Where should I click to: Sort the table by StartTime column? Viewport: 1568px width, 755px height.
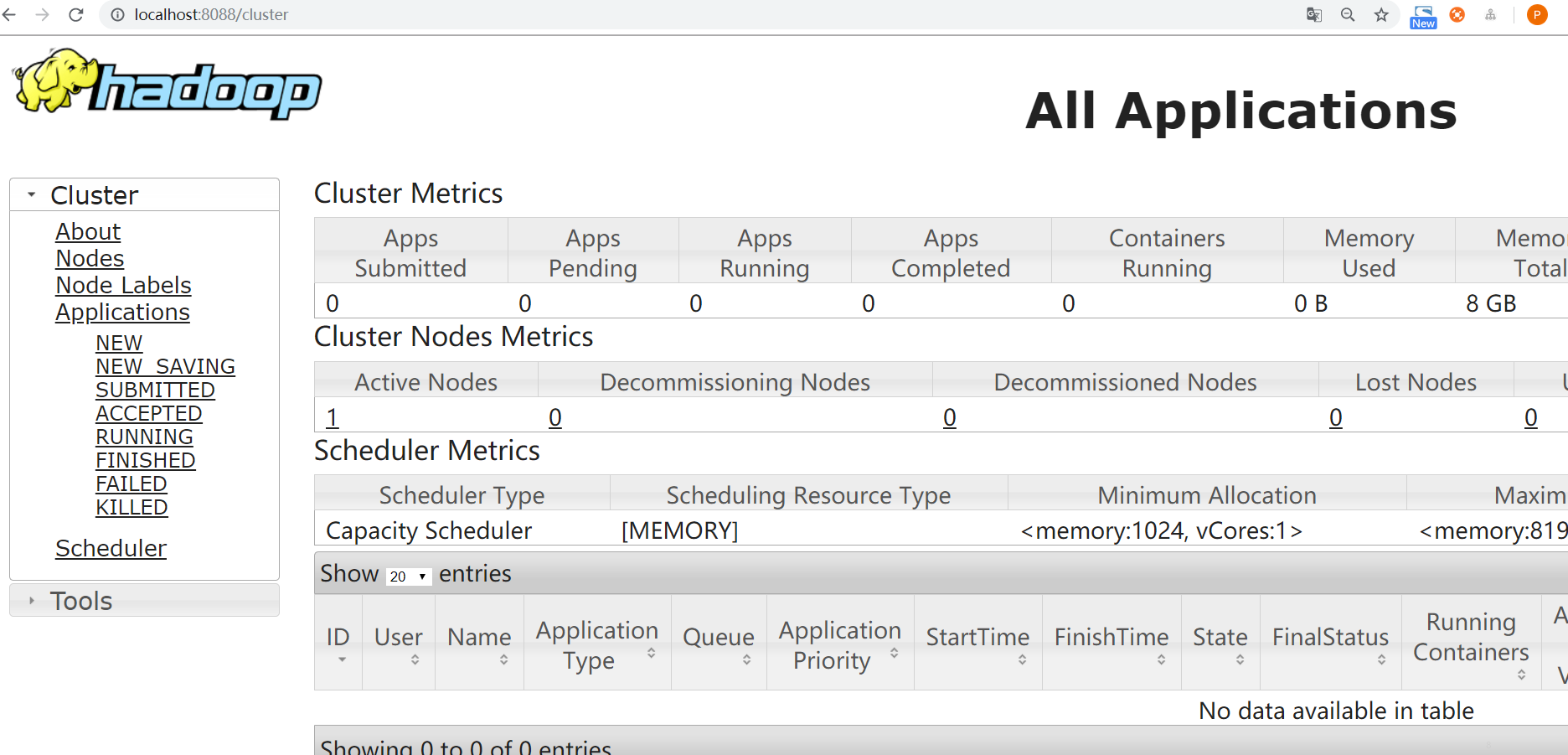click(x=977, y=643)
